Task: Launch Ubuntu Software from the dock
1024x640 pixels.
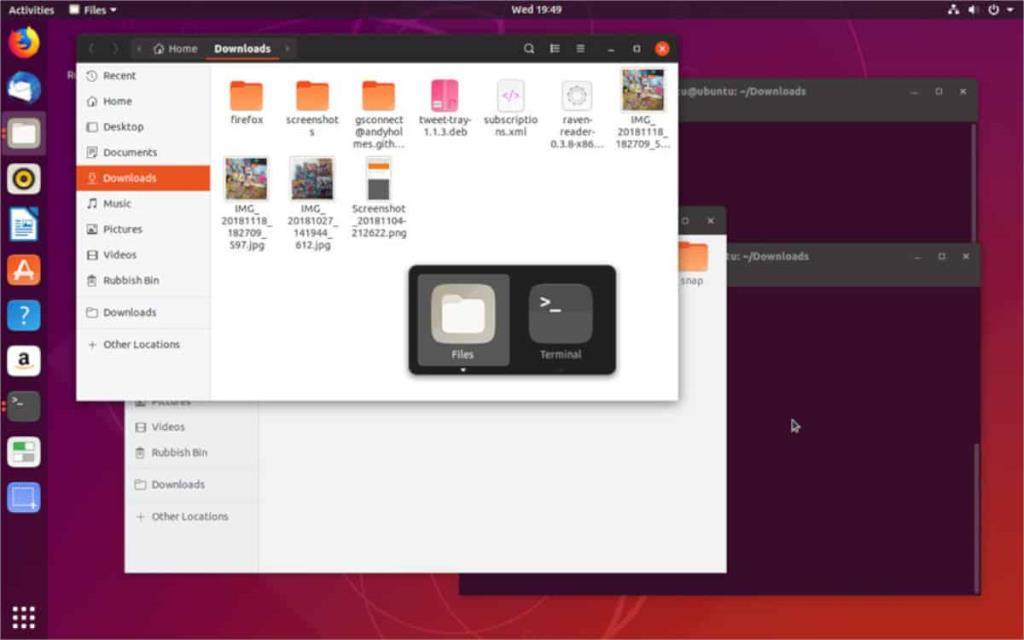Action: tap(24, 269)
